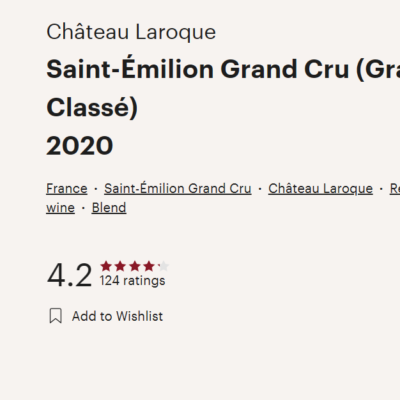
Task: Click the third red rating star
Action: (x=135, y=266)
